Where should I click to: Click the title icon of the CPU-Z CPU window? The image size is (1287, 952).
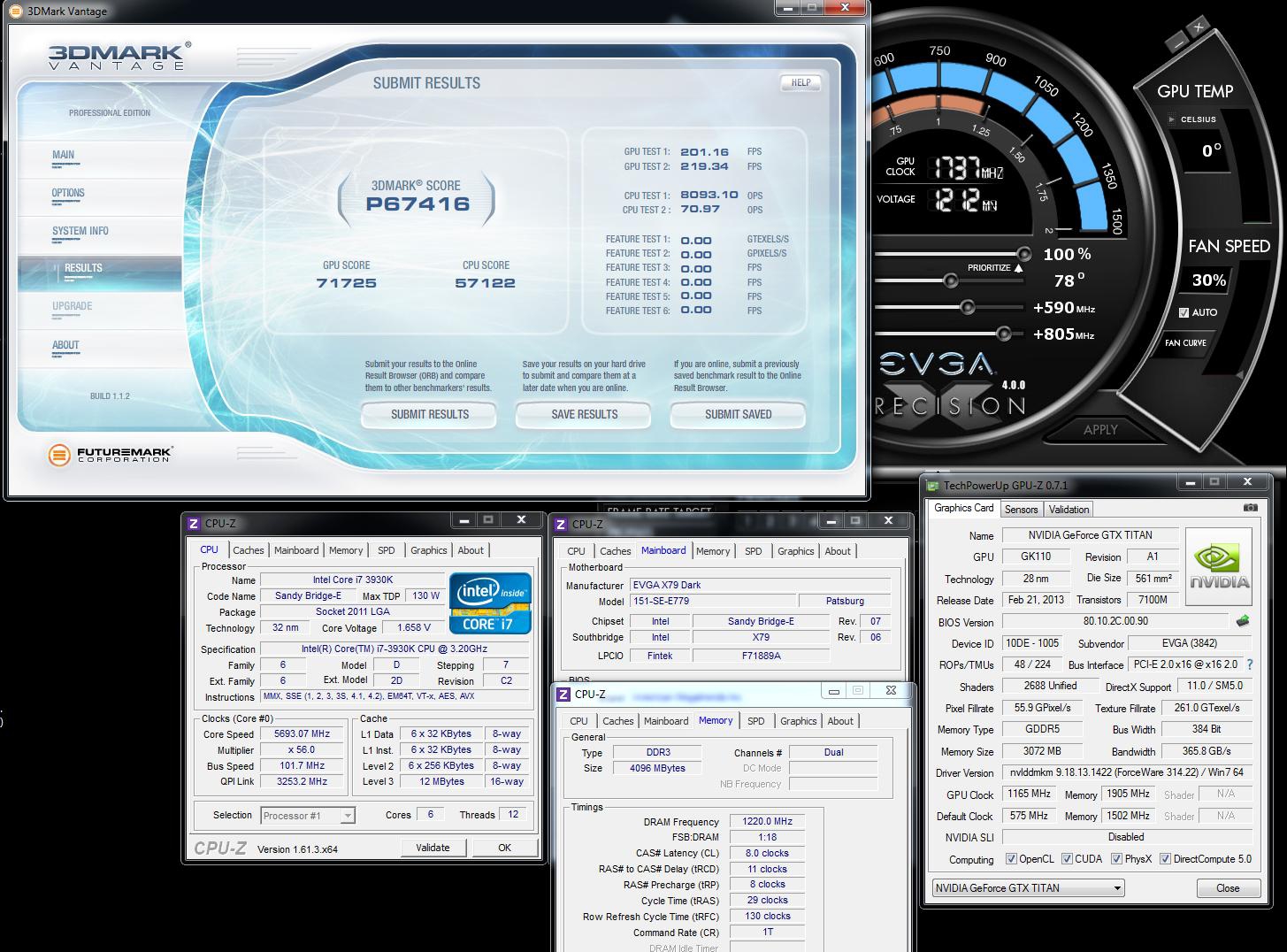[194, 524]
